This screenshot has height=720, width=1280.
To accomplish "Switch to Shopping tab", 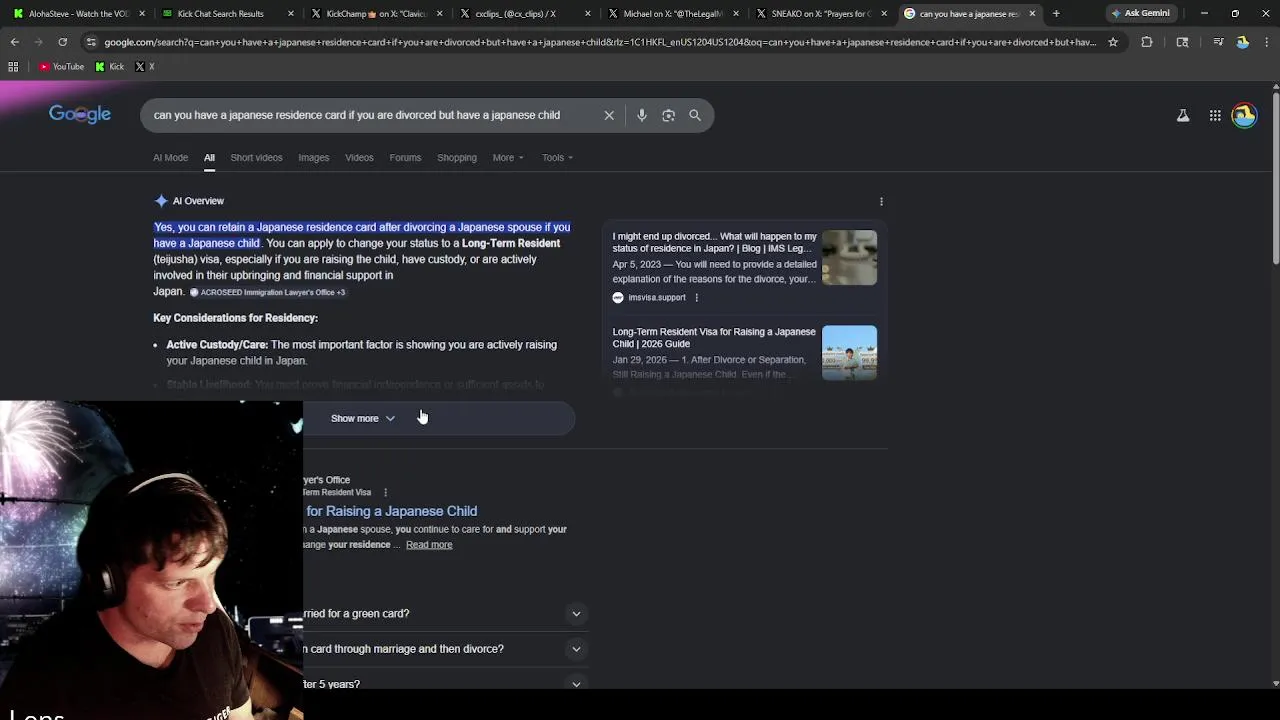I will coord(457,157).
